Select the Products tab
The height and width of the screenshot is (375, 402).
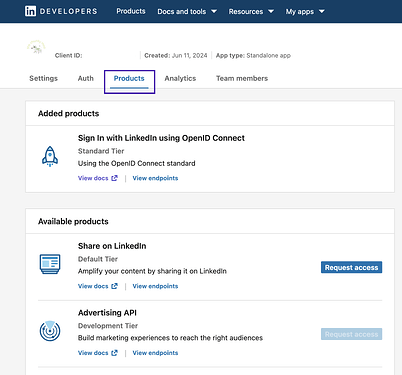coord(129,78)
